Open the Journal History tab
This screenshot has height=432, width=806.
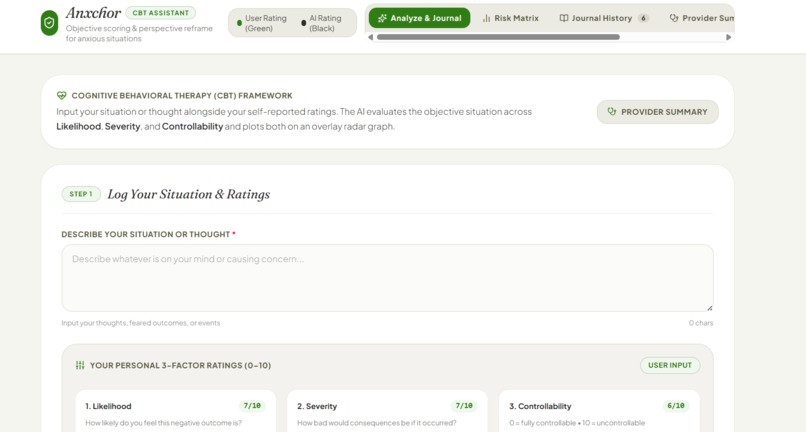pos(604,18)
